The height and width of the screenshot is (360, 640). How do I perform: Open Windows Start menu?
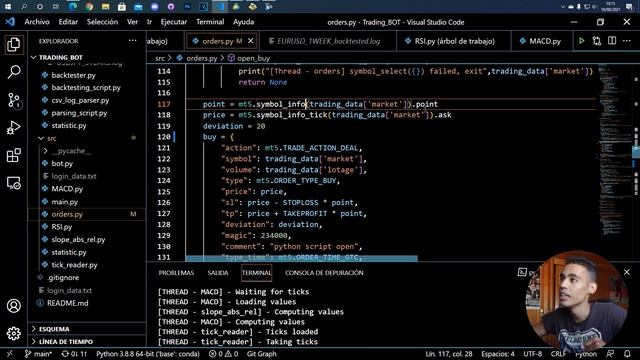[8, 6]
